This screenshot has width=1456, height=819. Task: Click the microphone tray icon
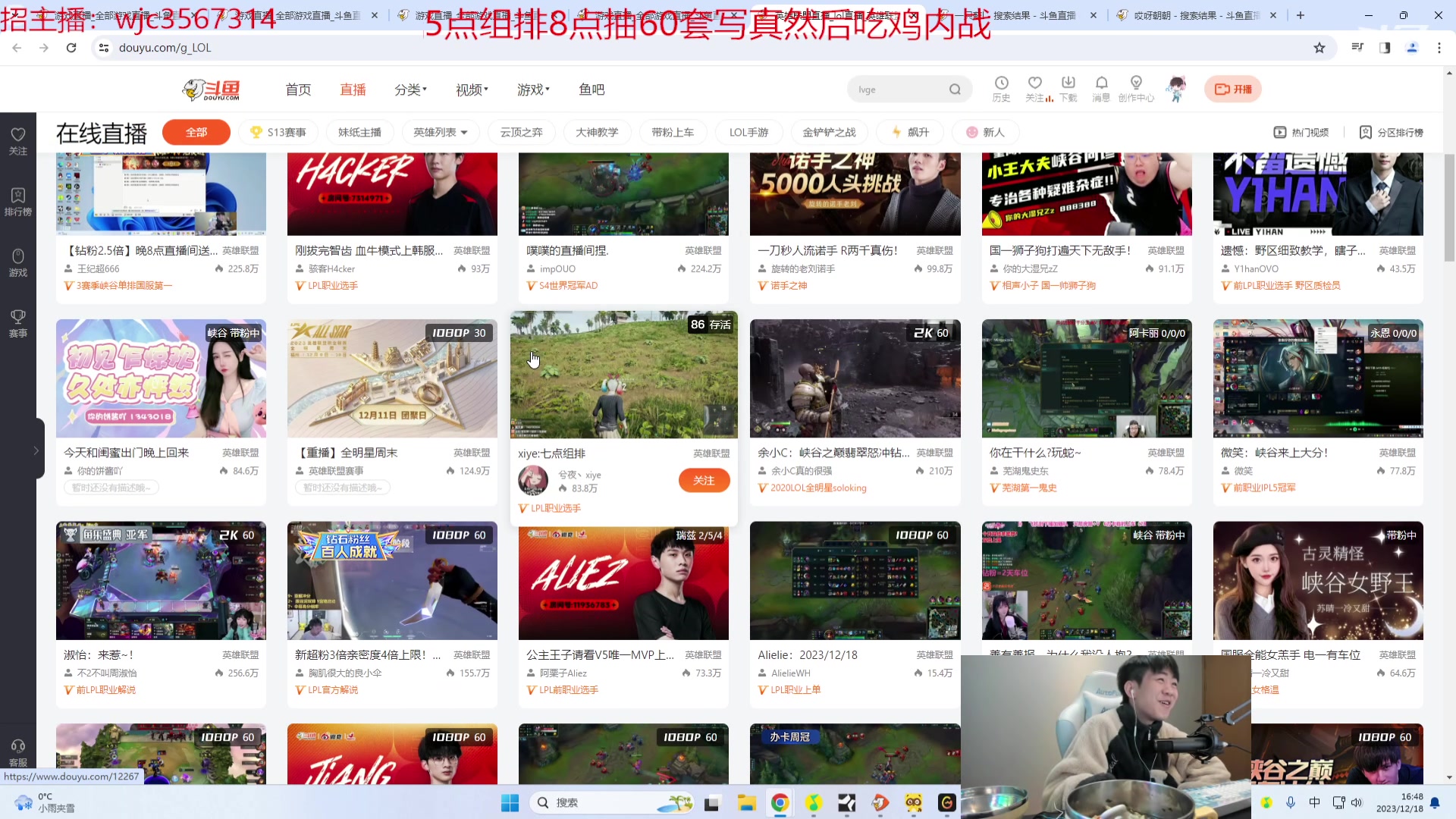coord(1291,802)
